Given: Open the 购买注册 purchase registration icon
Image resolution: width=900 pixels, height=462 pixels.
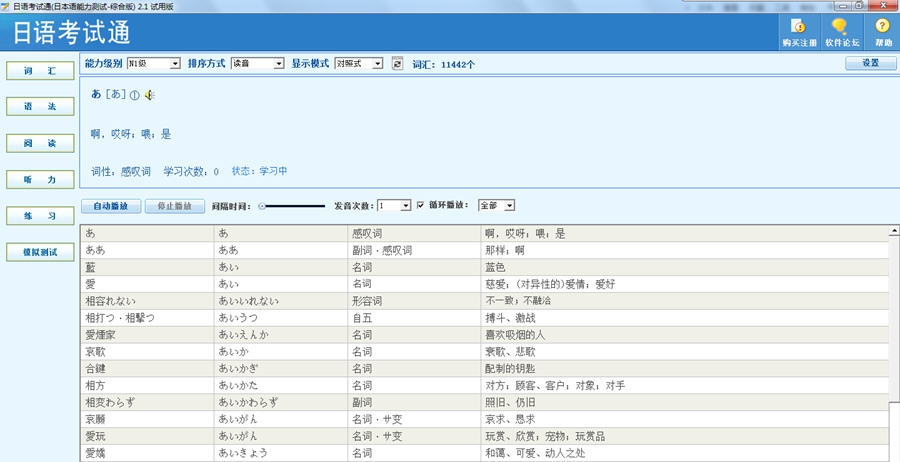Looking at the screenshot, I should tap(800, 32).
